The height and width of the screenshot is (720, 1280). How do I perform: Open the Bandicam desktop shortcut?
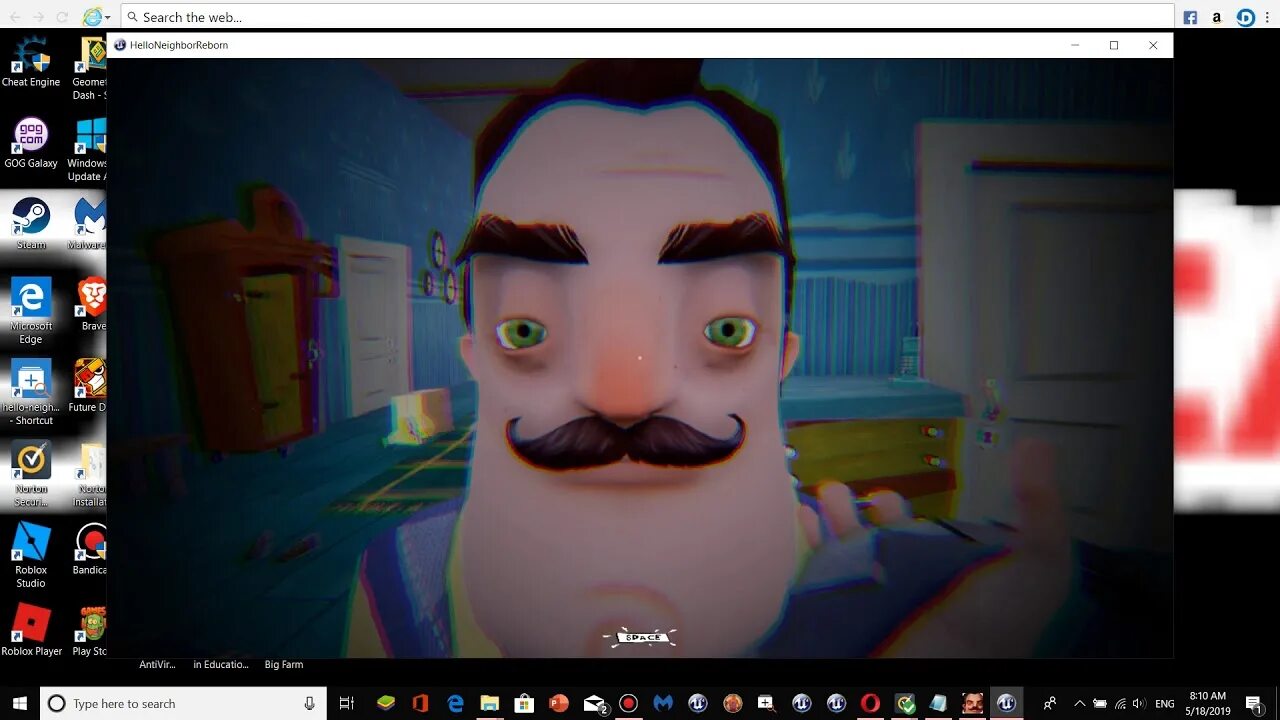click(91, 549)
